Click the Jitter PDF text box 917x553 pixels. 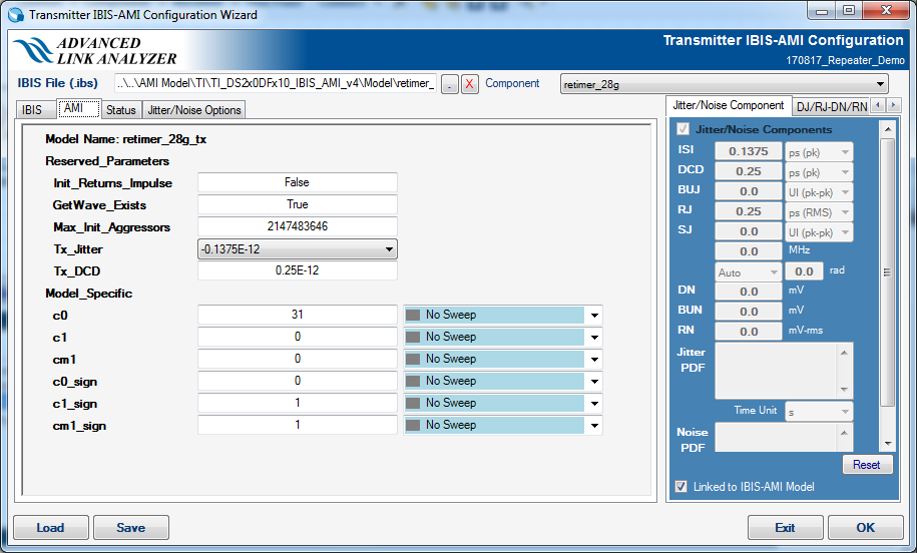[x=784, y=371]
